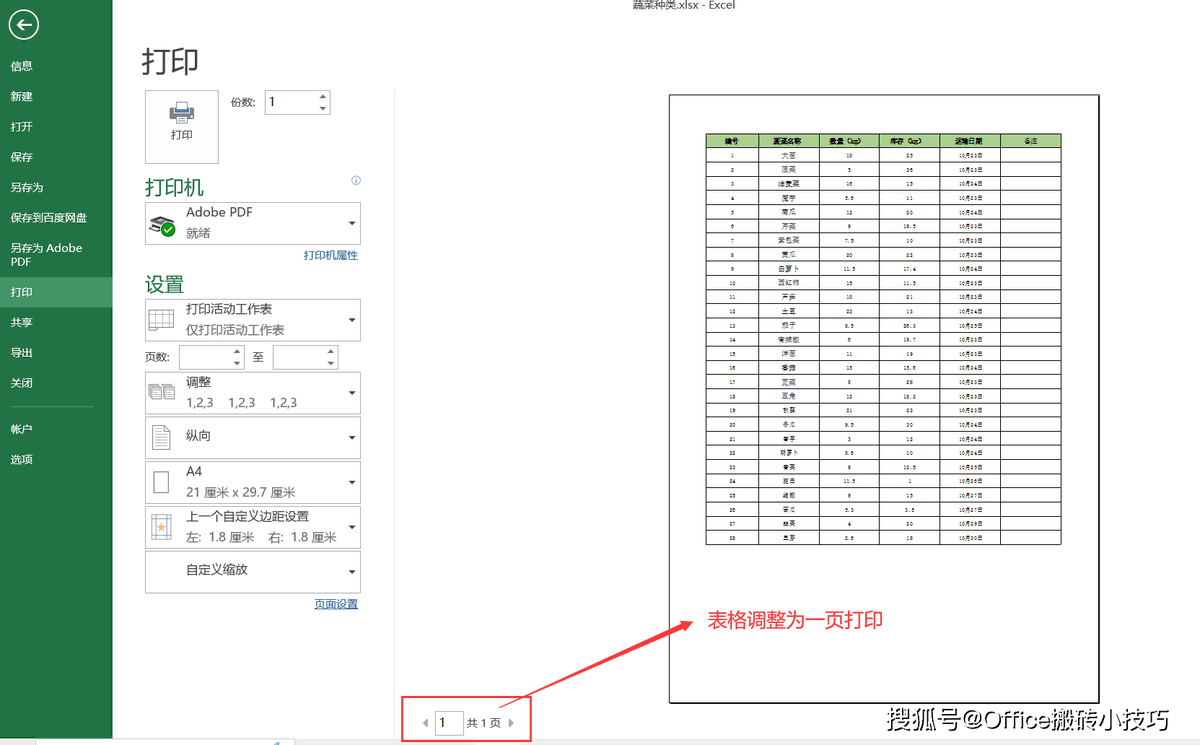This screenshot has height=745, width=1200.
Task: Click the starting page number field
Action: tap(205, 357)
